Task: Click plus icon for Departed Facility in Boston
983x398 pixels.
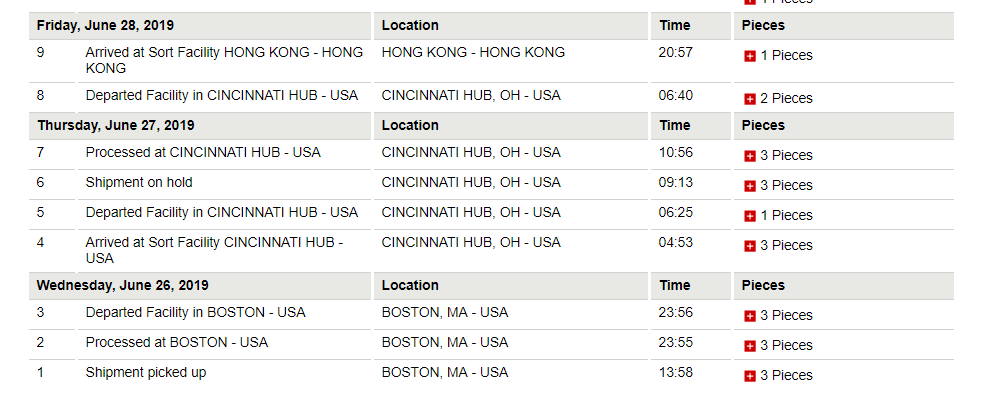Action: click(x=749, y=317)
